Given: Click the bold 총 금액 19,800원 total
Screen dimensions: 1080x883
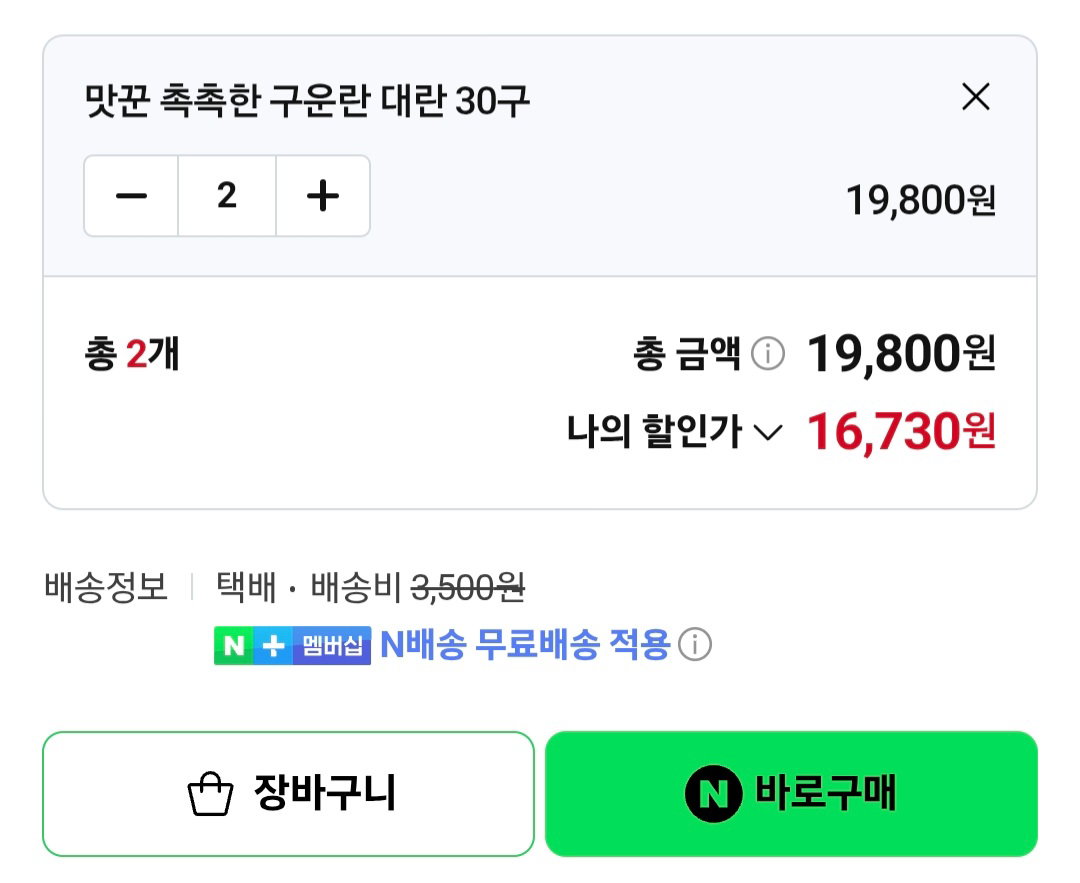Looking at the screenshot, I should coord(901,354).
